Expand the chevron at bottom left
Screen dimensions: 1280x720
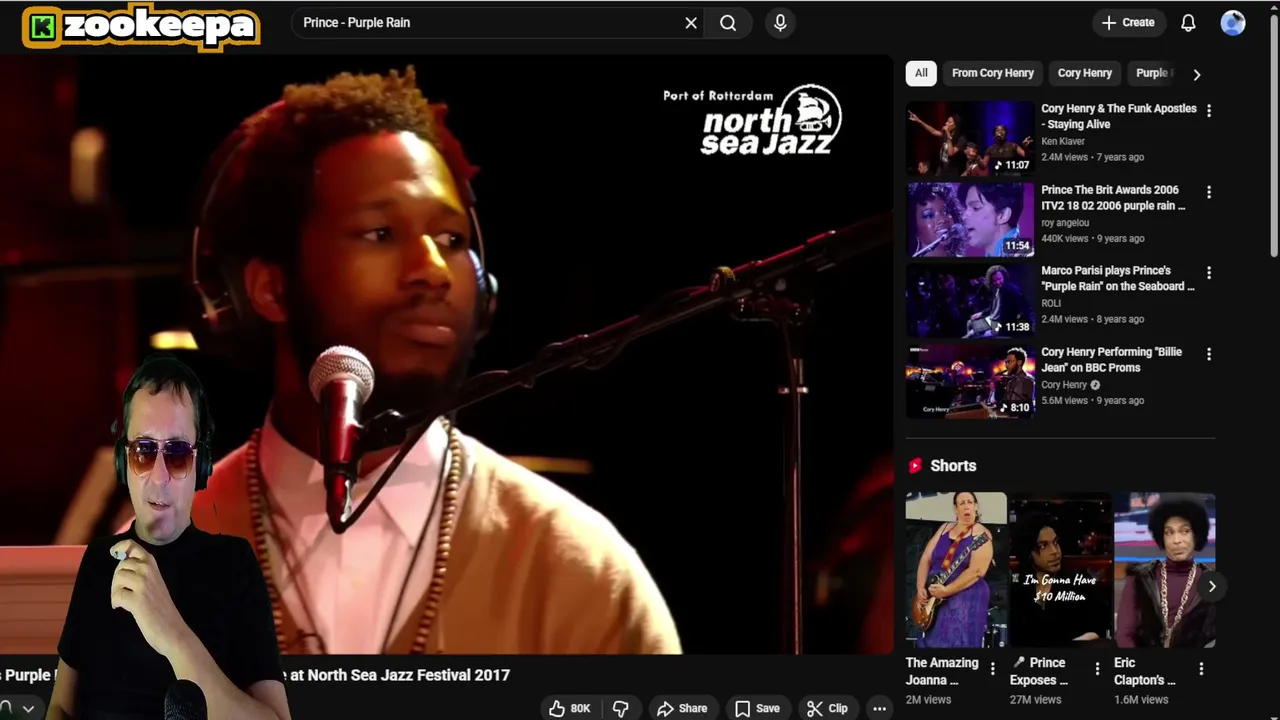pyautogui.click(x=28, y=708)
